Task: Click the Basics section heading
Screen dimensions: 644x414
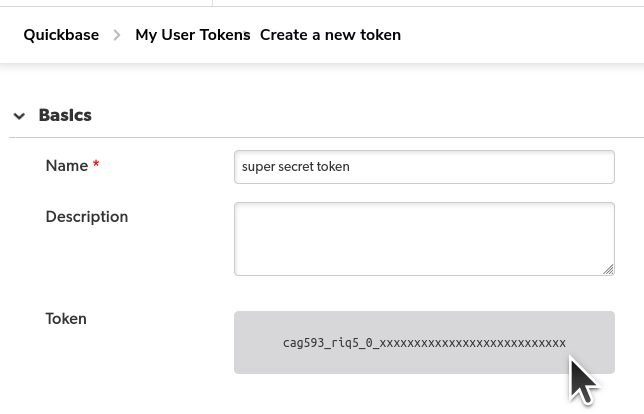Action: click(x=65, y=115)
